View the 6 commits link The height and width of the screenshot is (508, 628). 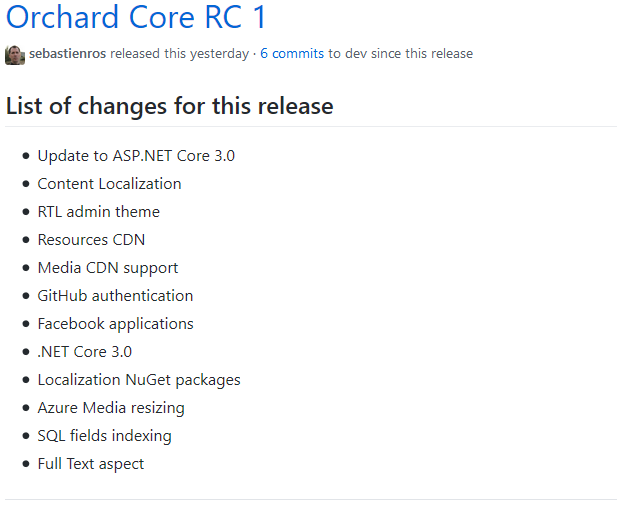coord(292,54)
